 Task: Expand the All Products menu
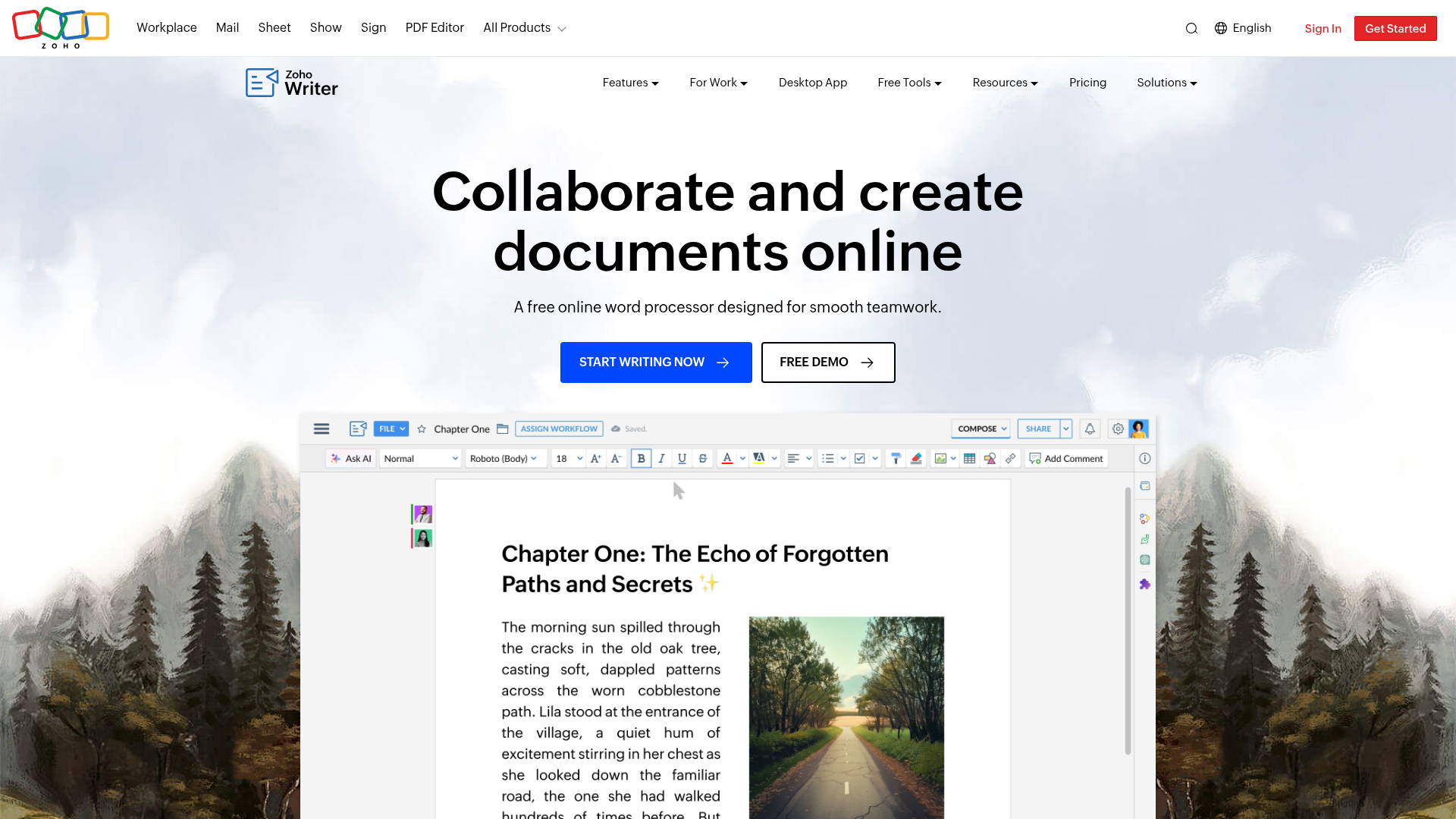(524, 28)
